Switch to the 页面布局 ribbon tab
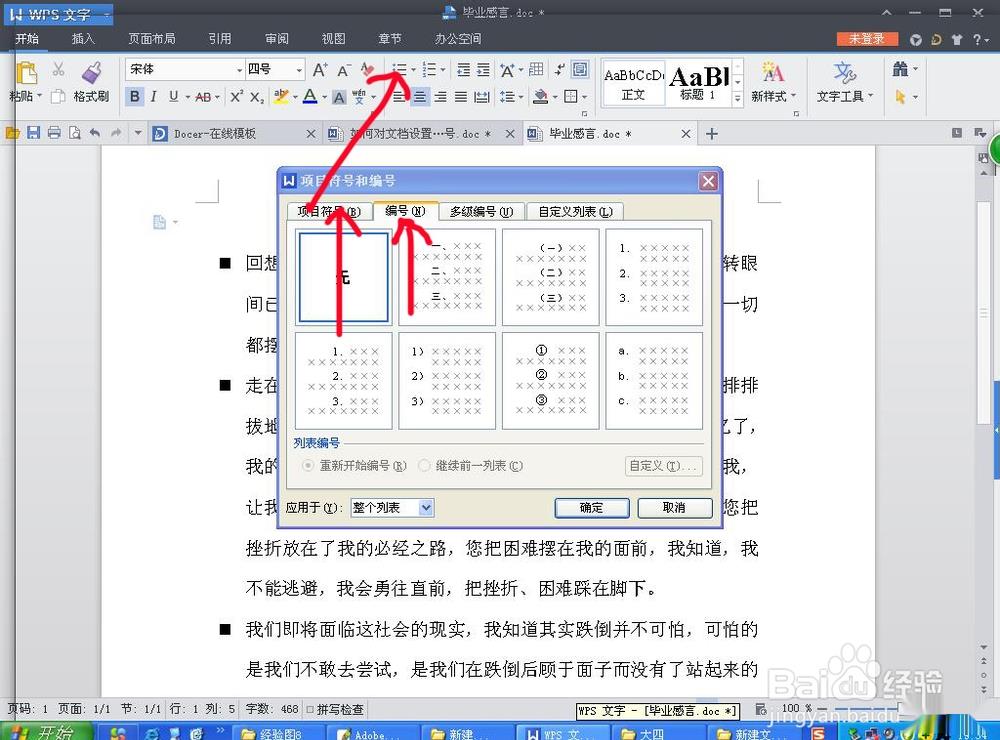The height and width of the screenshot is (740, 1000). pos(152,39)
